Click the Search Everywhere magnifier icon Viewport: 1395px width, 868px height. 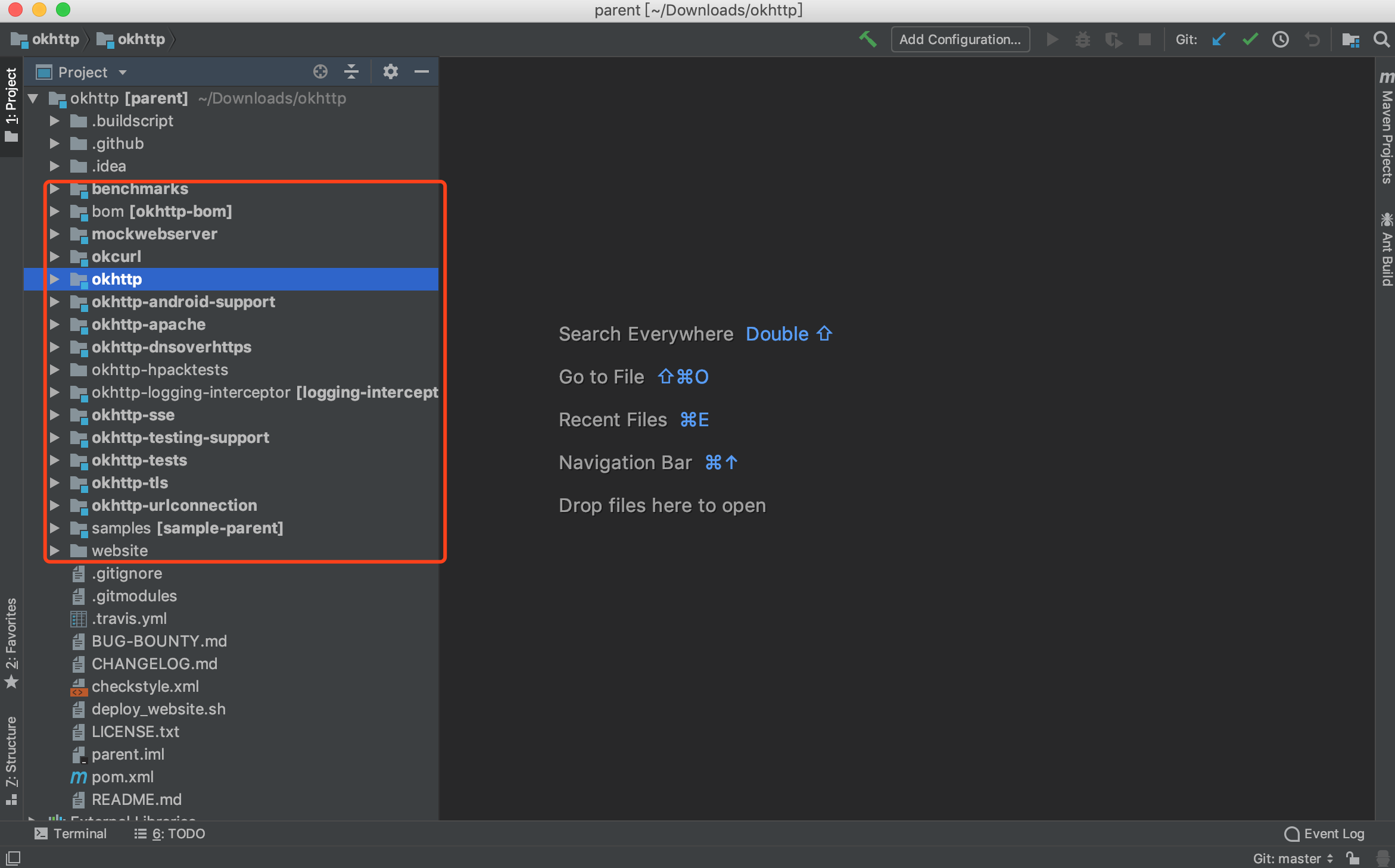point(1381,39)
